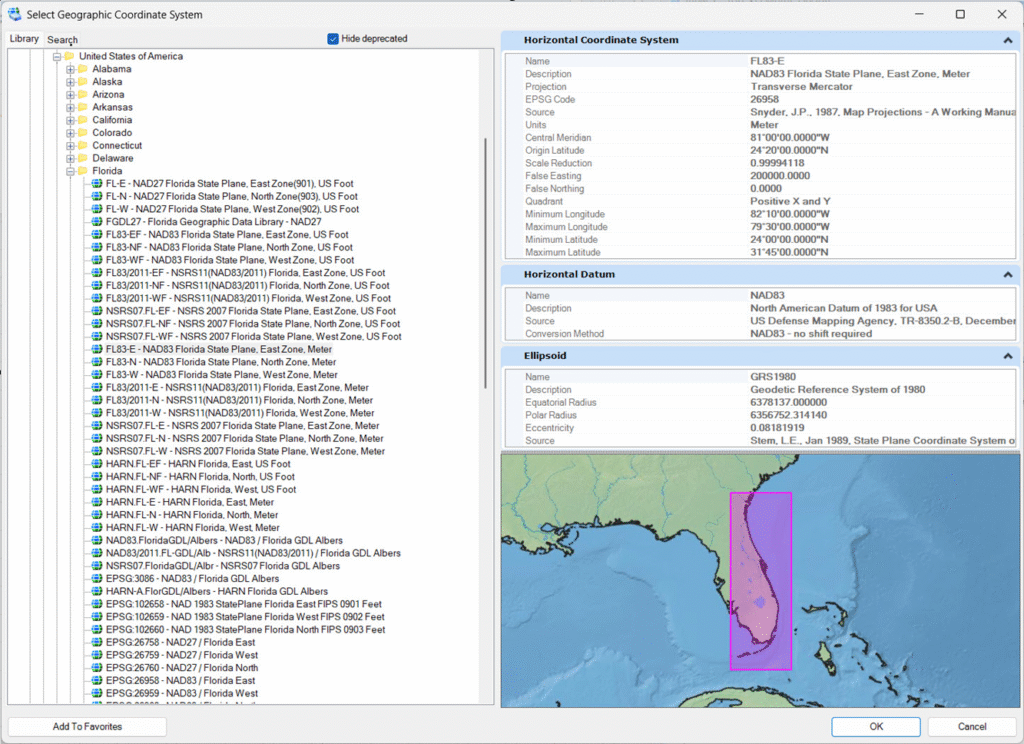The height and width of the screenshot is (744, 1024).
Task: Click the California folder icon
Action: (x=83, y=120)
